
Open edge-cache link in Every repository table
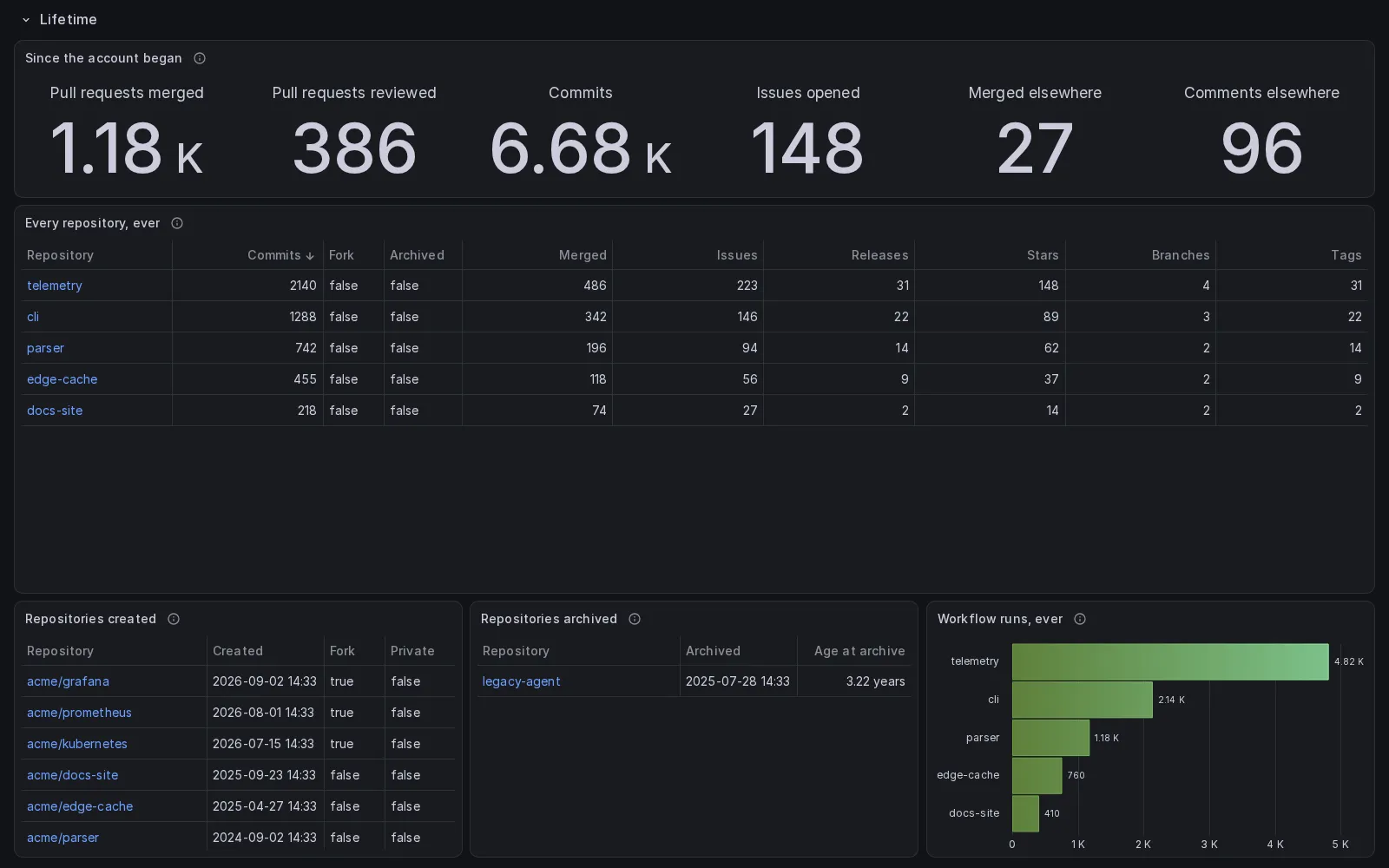coord(62,379)
